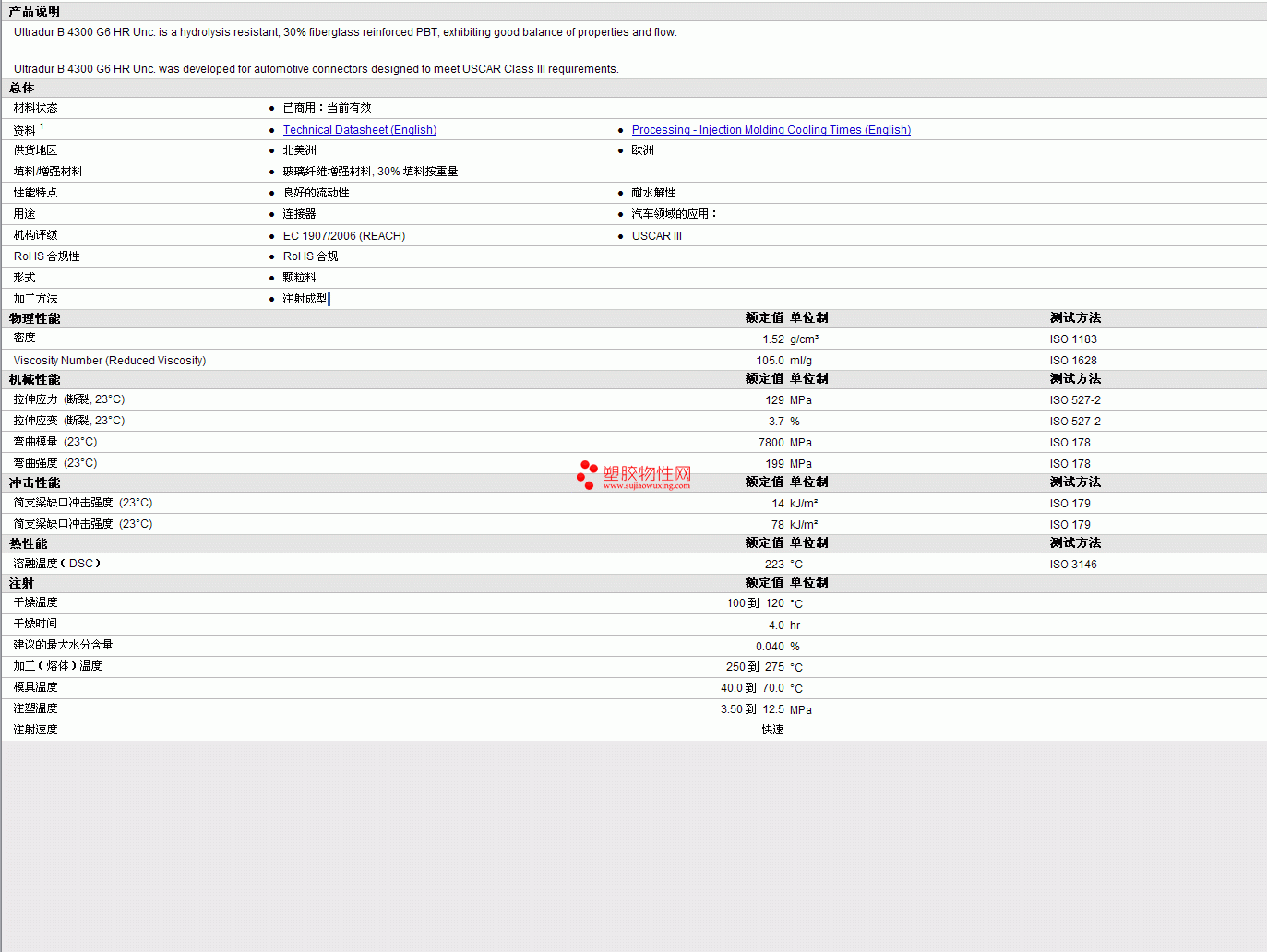This screenshot has height=952, width=1267.
Task: Select the 性能特点 row label
Action: pos(35,193)
